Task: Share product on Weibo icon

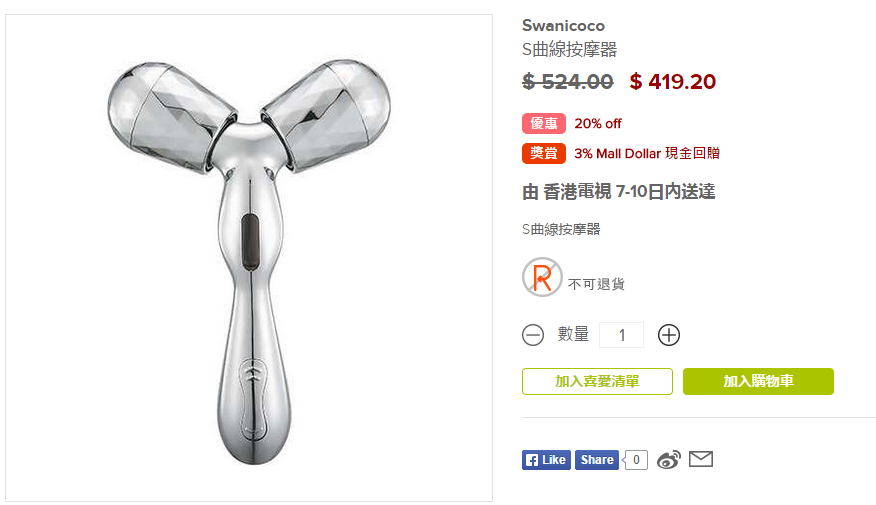Action: [x=669, y=459]
